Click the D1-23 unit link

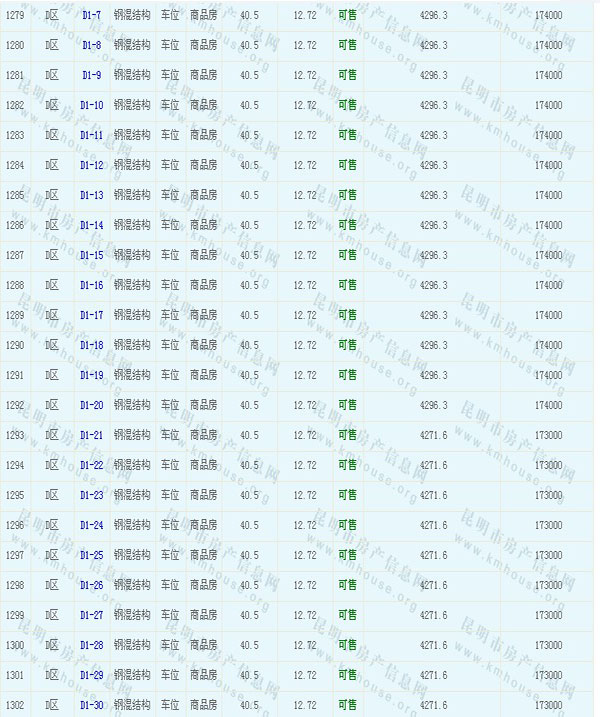[91, 495]
